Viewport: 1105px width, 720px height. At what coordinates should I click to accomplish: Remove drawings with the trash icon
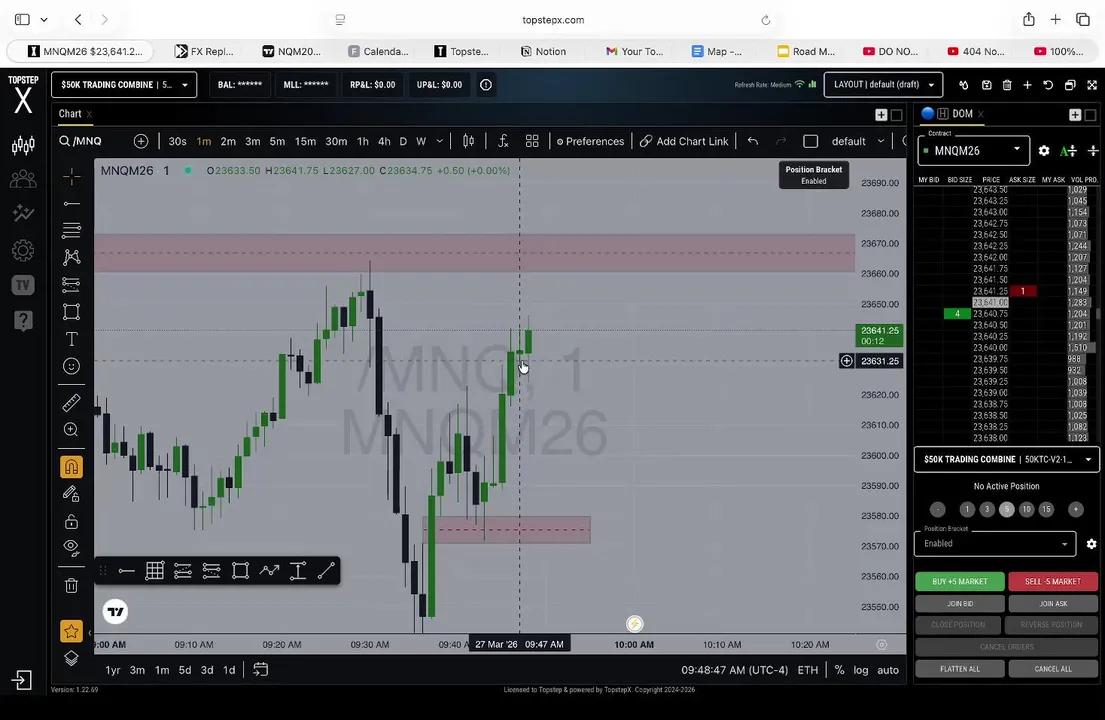[71, 585]
